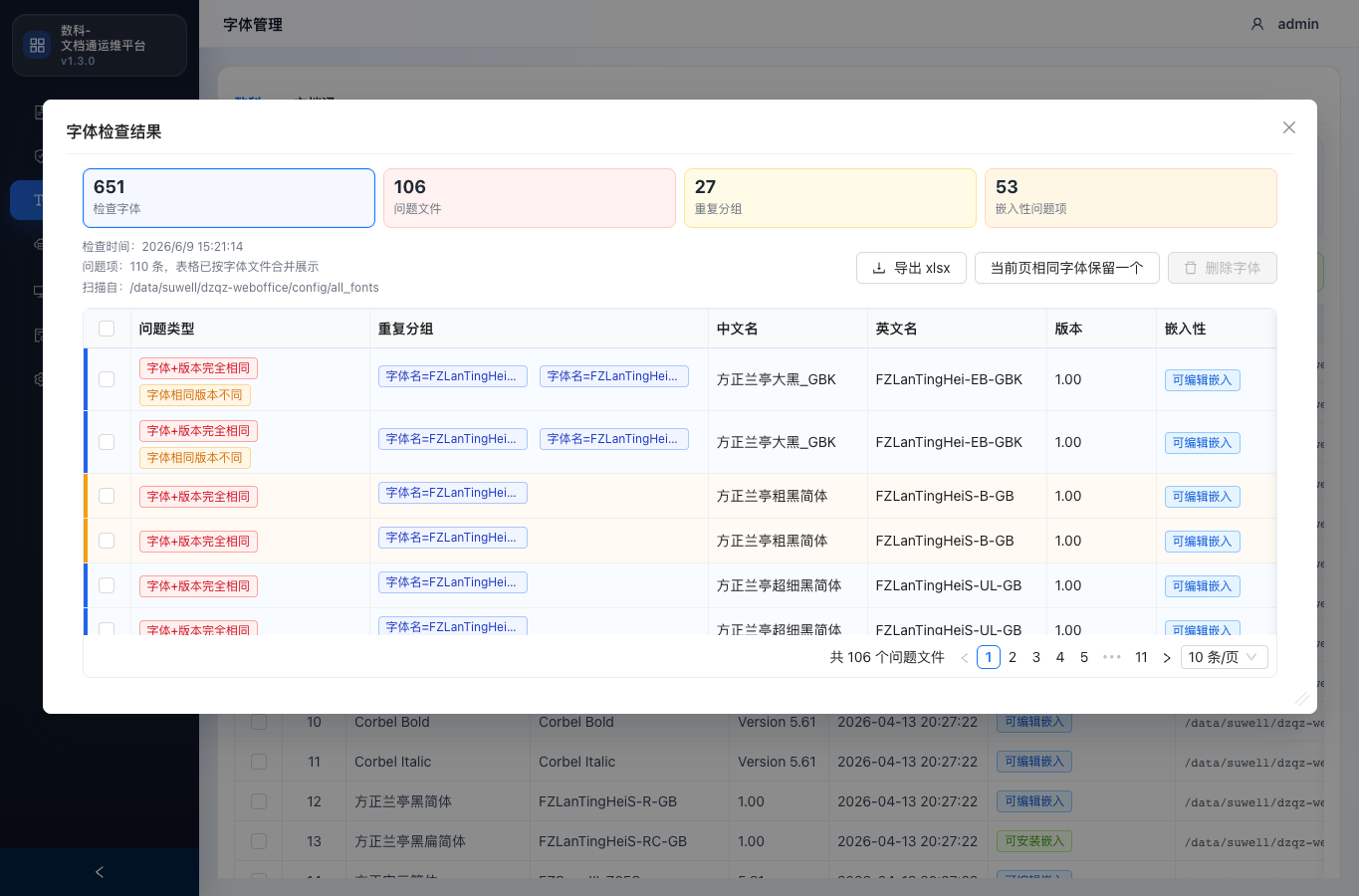Image resolution: width=1359 pixels, height=896 pixels.
Task: Check Corbel Italic row checkbox in background table
Action: [259, 762]
